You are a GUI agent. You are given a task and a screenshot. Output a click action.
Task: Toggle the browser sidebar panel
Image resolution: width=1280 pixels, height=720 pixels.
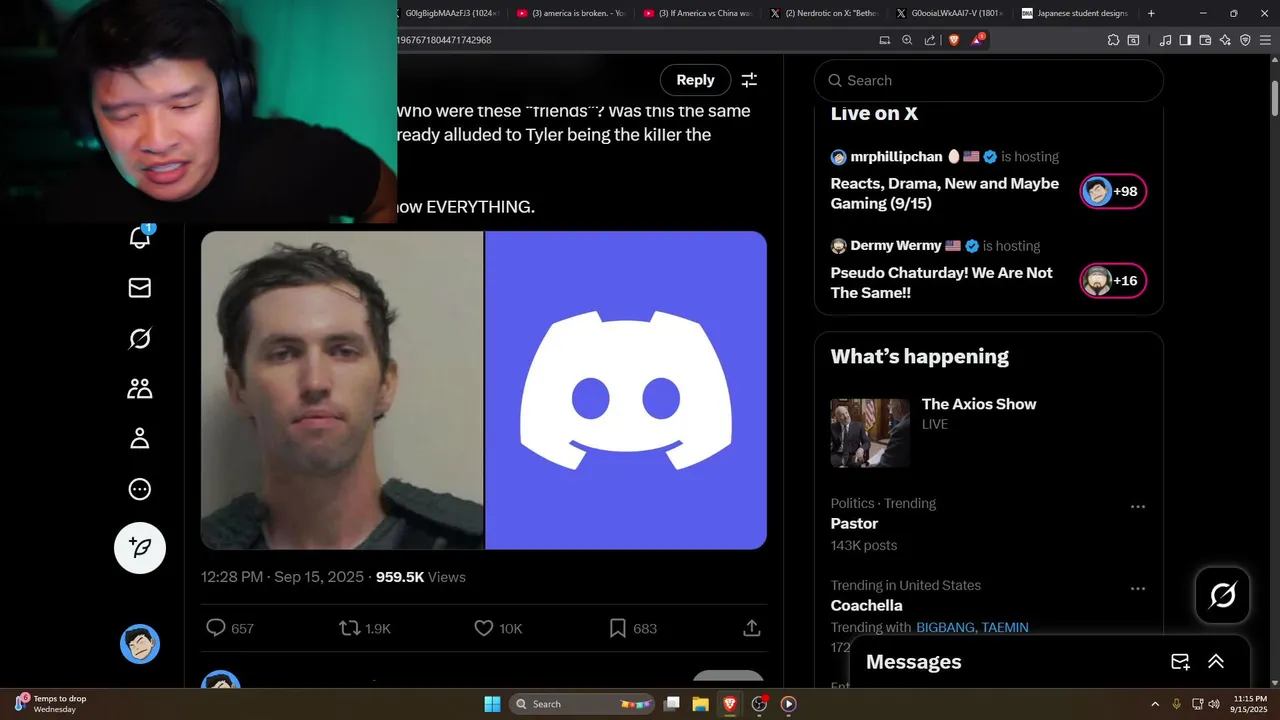pyautogui.click(x=1185, y=40)
